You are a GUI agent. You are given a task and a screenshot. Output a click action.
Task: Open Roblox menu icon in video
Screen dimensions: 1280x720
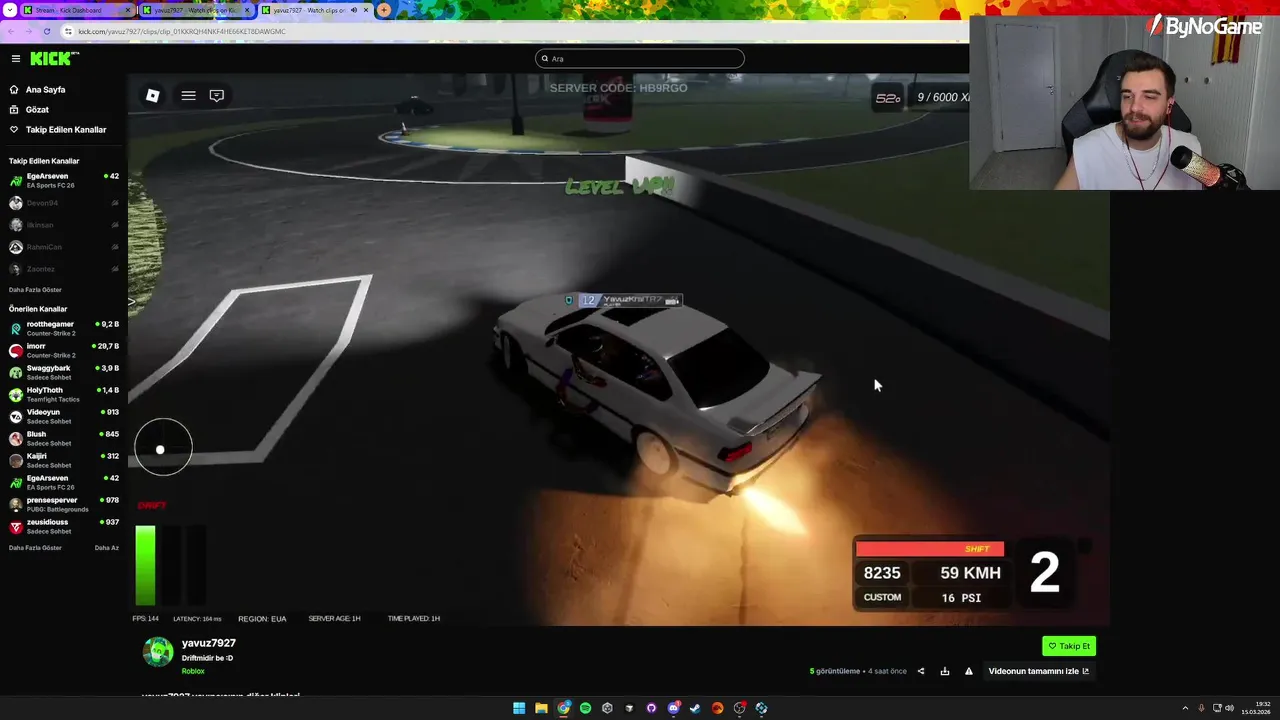tap(153, 95)
